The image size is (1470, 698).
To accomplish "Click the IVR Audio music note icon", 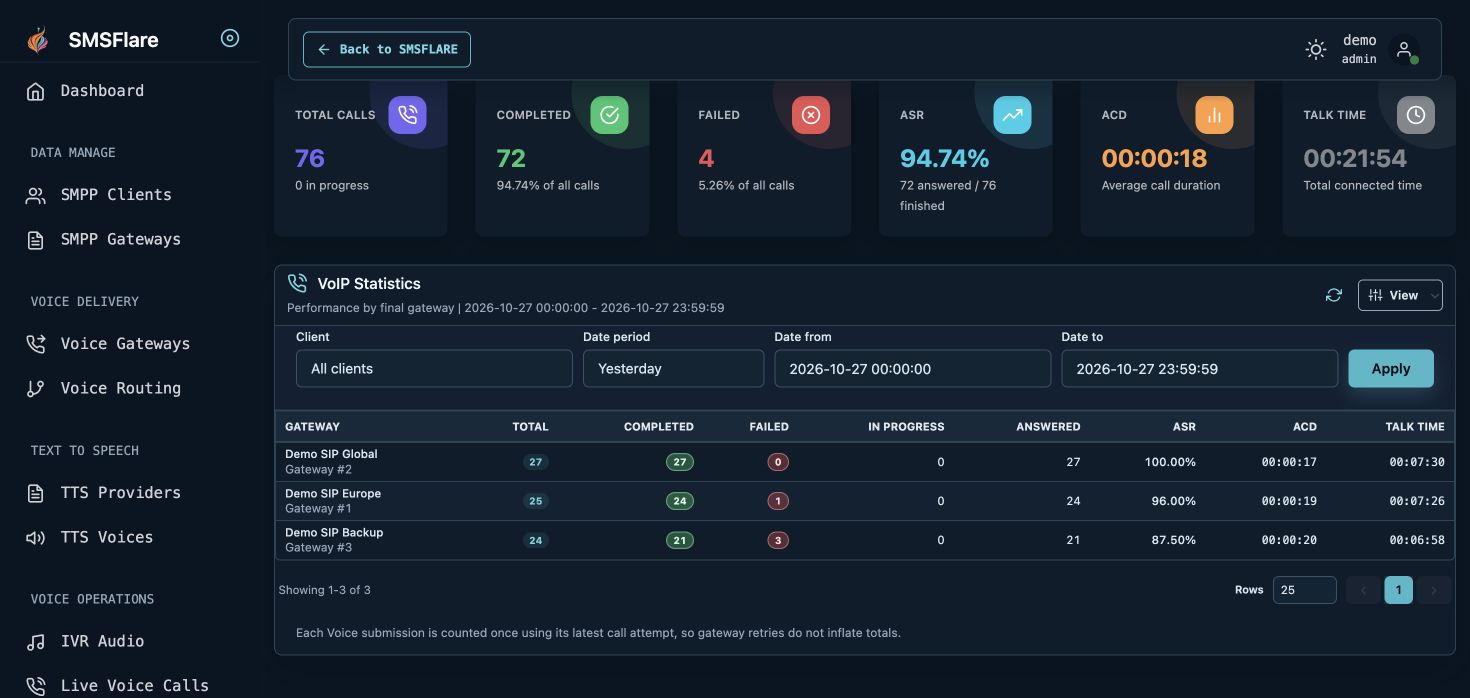I will coord(36,642).
